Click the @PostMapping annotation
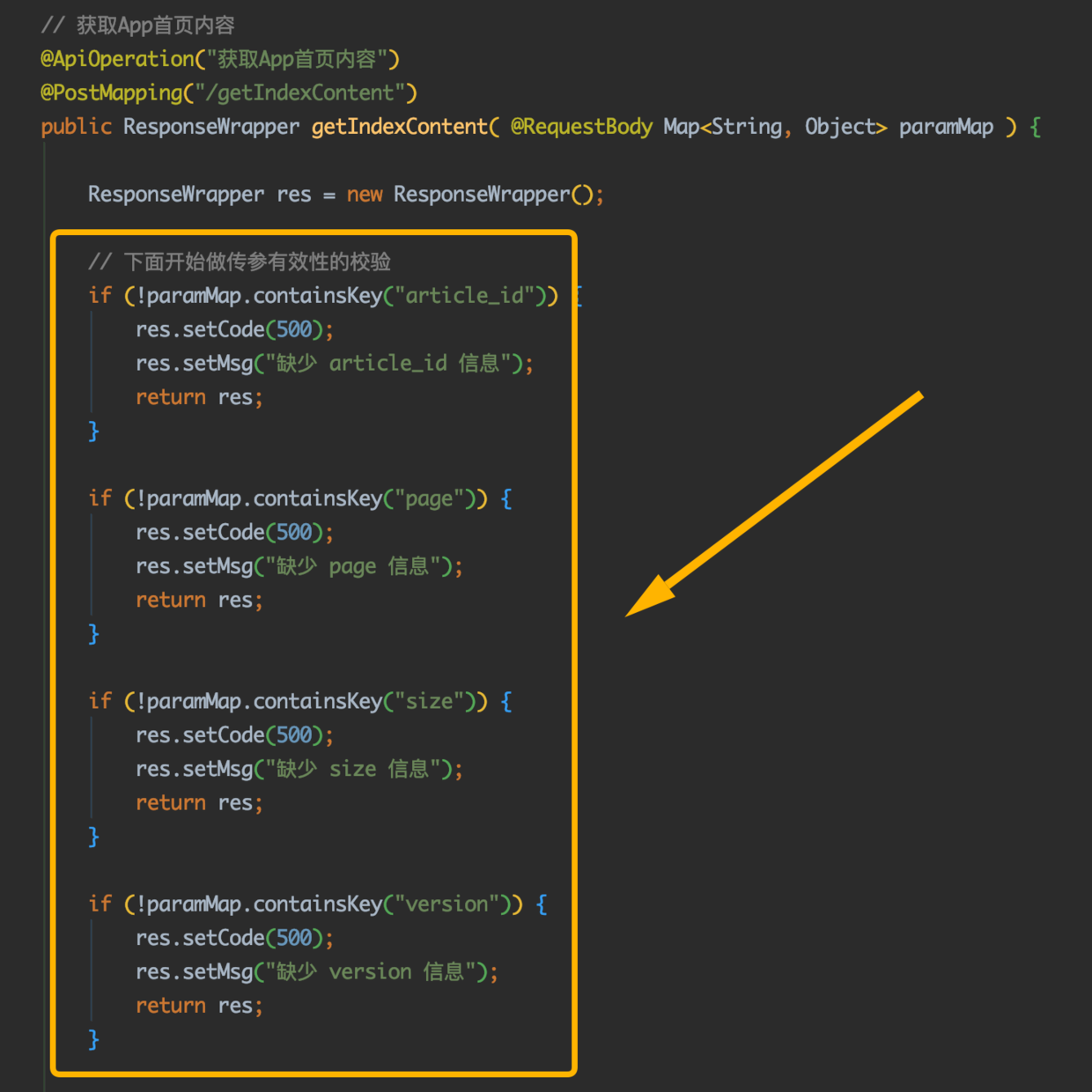The width and height of the screenshot is (1092, 1092). click(229, 92)
